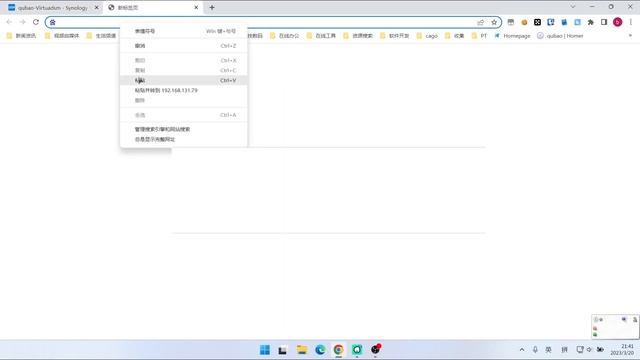Select Paste (Ctrl+V) in context menu
Screen dimensions: 640x360
184,80
